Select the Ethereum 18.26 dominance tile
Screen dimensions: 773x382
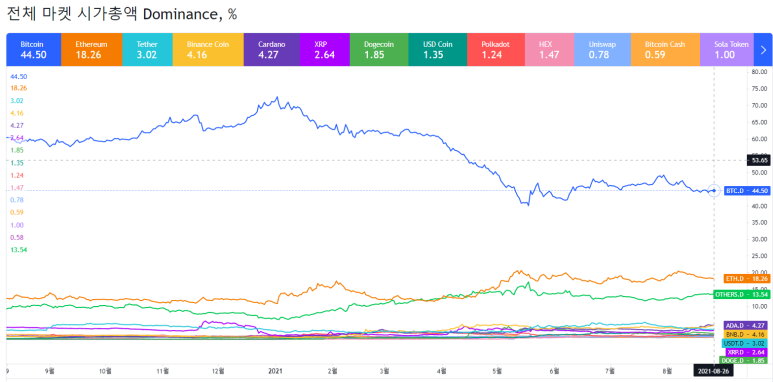91,50
